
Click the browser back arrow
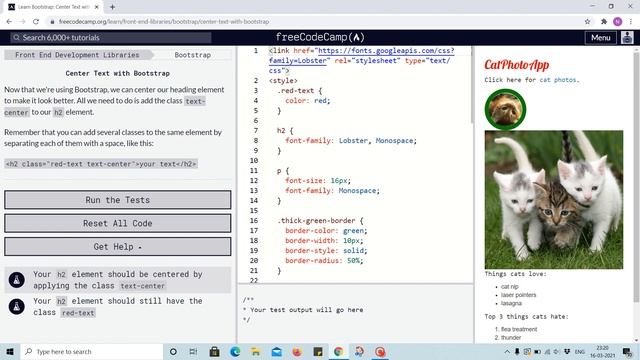pos(9,22)
